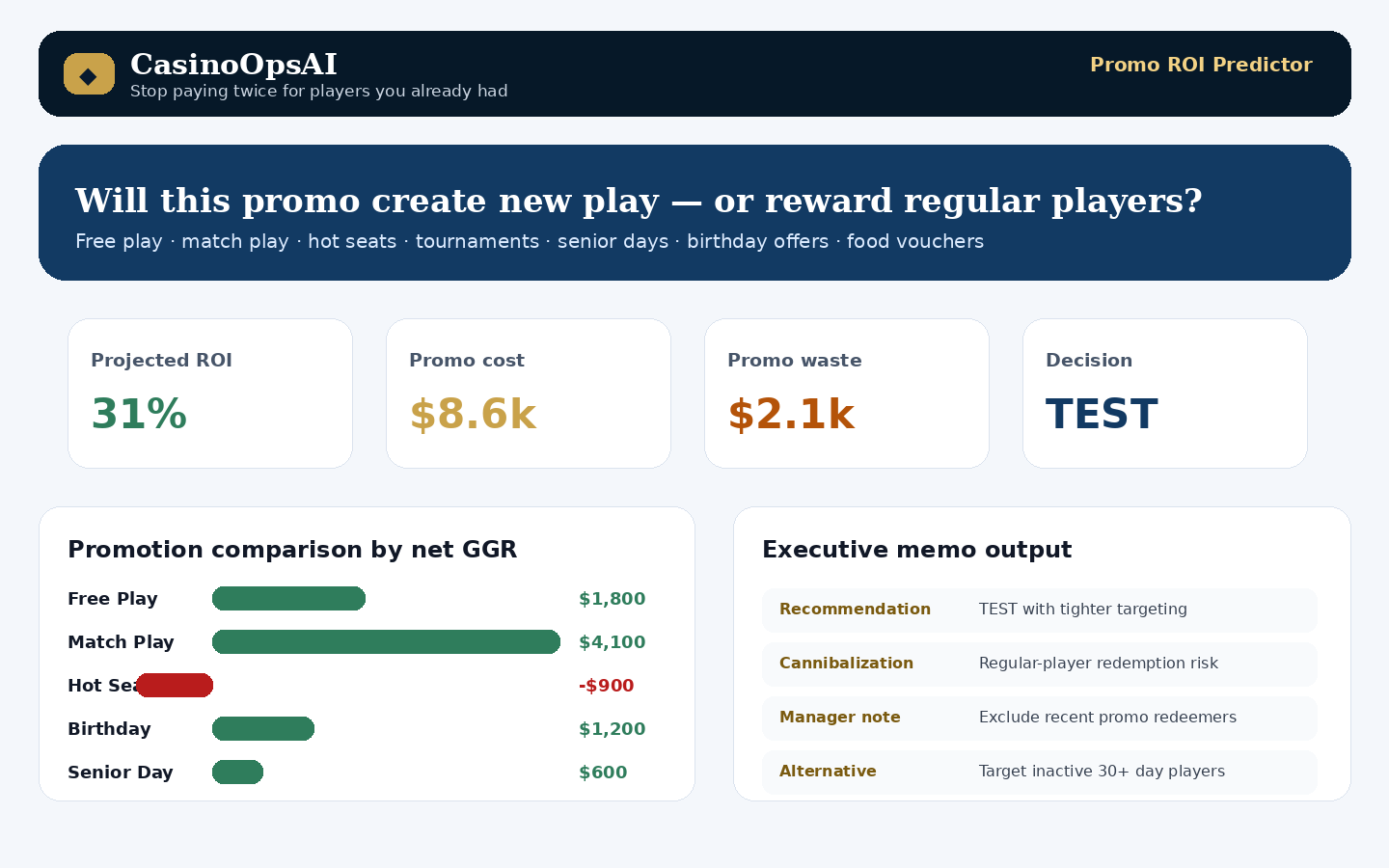Click the Recommendation memo label
This screenshot has width=1389, height=868.
coord(855,610)
